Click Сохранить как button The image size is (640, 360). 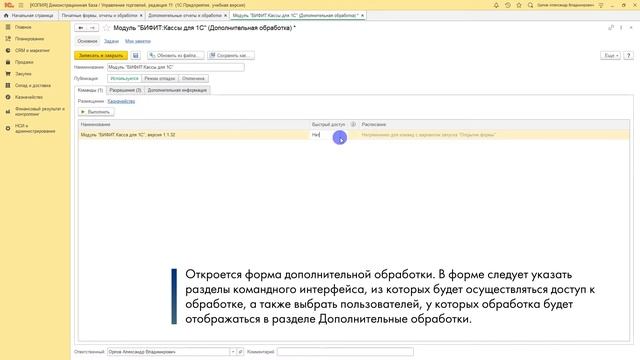click(x=231, y=55)
